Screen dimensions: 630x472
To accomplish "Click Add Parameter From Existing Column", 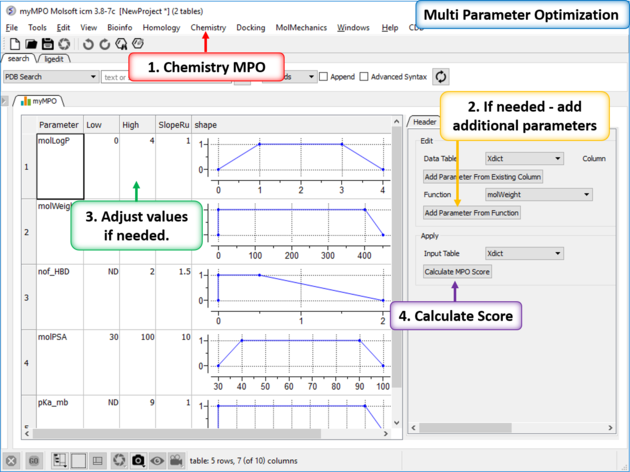I will 483,177.
